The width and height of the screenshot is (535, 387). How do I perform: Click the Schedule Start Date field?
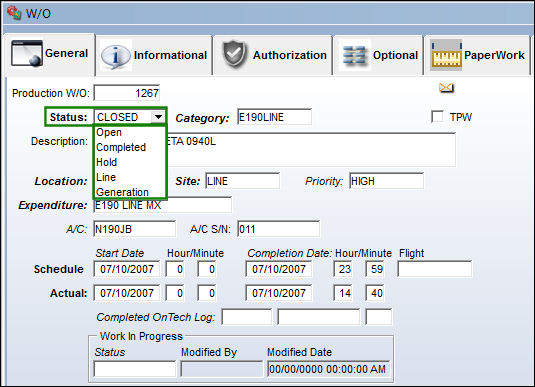(x=127, y=269)
